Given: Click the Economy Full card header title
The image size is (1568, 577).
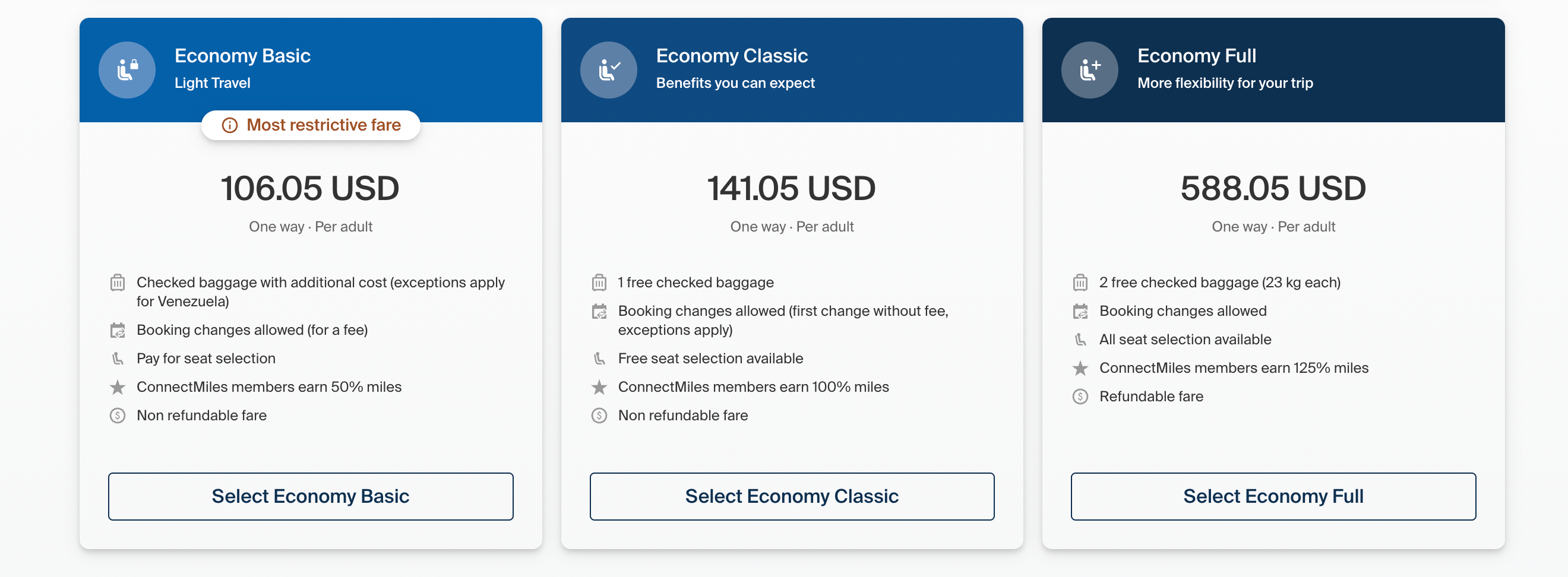Looking at the screenshot, I should [x=1196, y=56].
